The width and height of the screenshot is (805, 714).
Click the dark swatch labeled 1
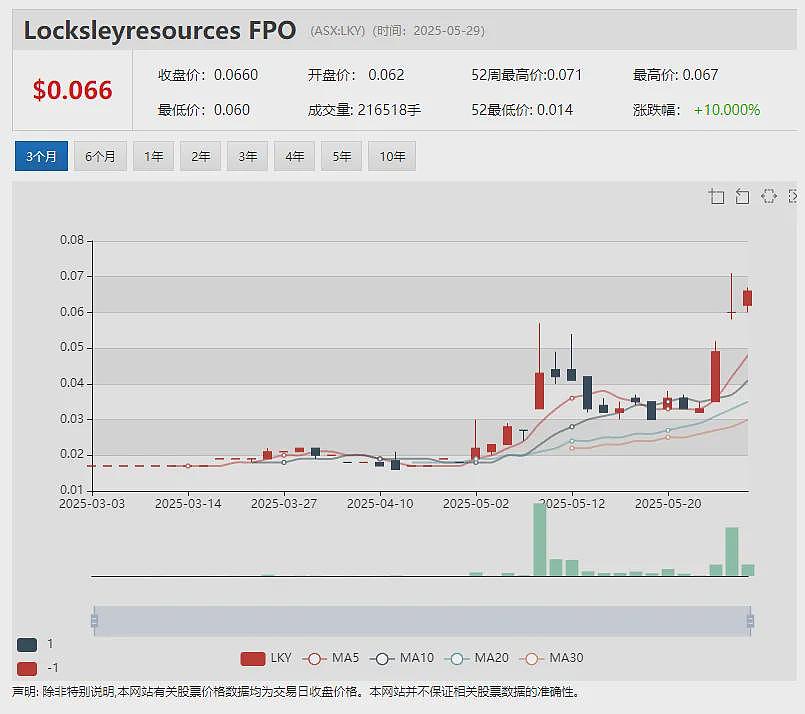(27, 645)
